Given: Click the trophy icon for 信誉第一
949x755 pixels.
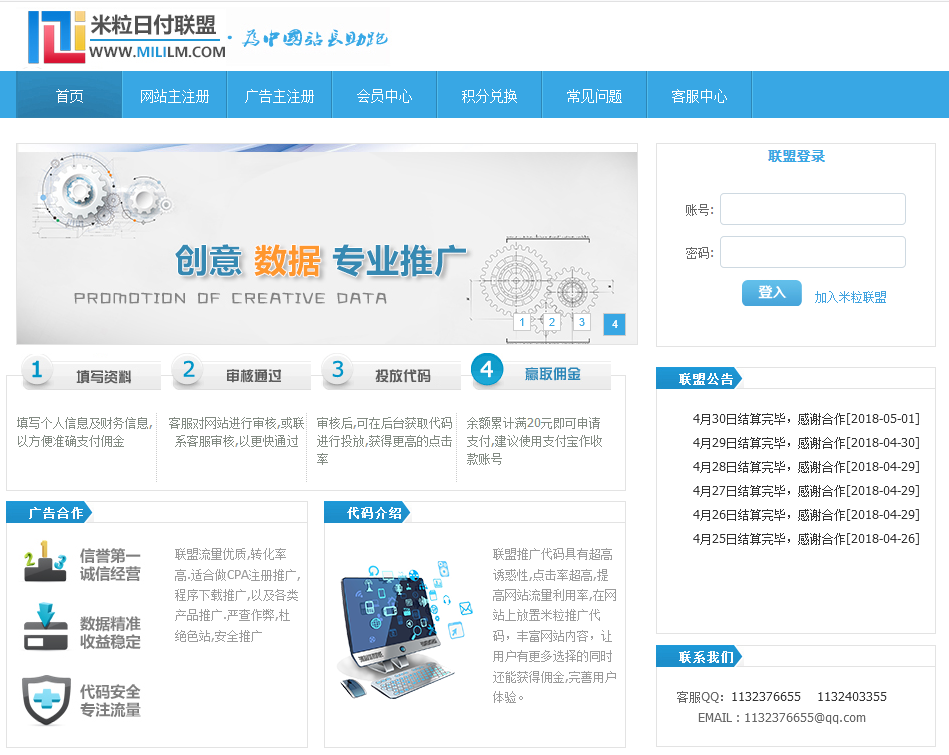Looking at the screenshot, I should click(x=45, y=563).
